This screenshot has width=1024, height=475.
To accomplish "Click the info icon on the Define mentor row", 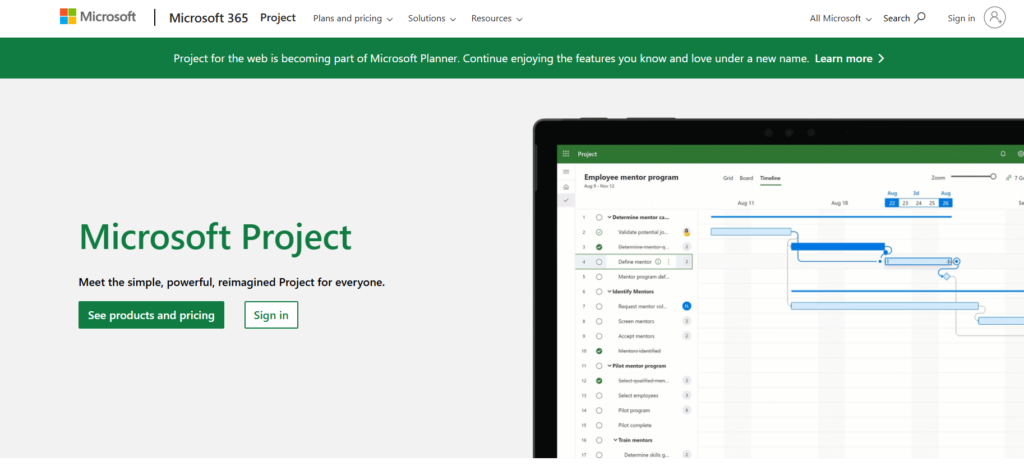I will pyautogui.click(x=658, y=261).
